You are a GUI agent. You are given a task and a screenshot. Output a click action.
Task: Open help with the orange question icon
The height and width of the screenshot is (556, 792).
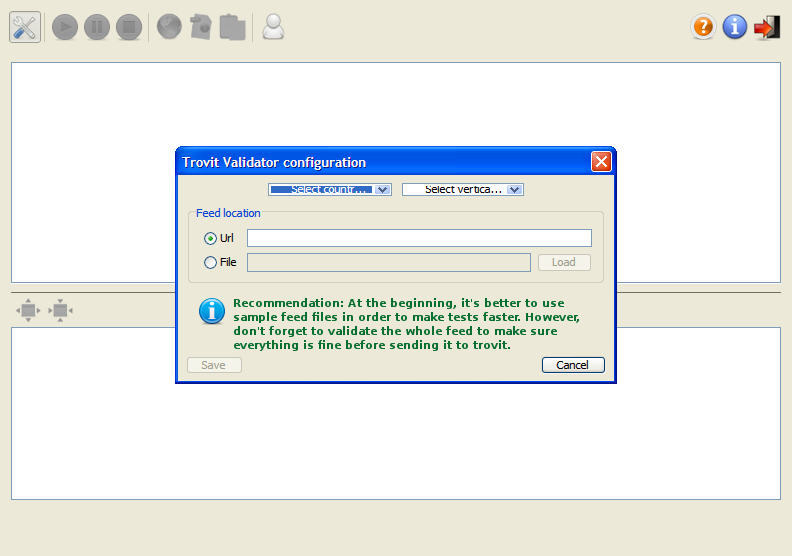[x=703, y=27]
